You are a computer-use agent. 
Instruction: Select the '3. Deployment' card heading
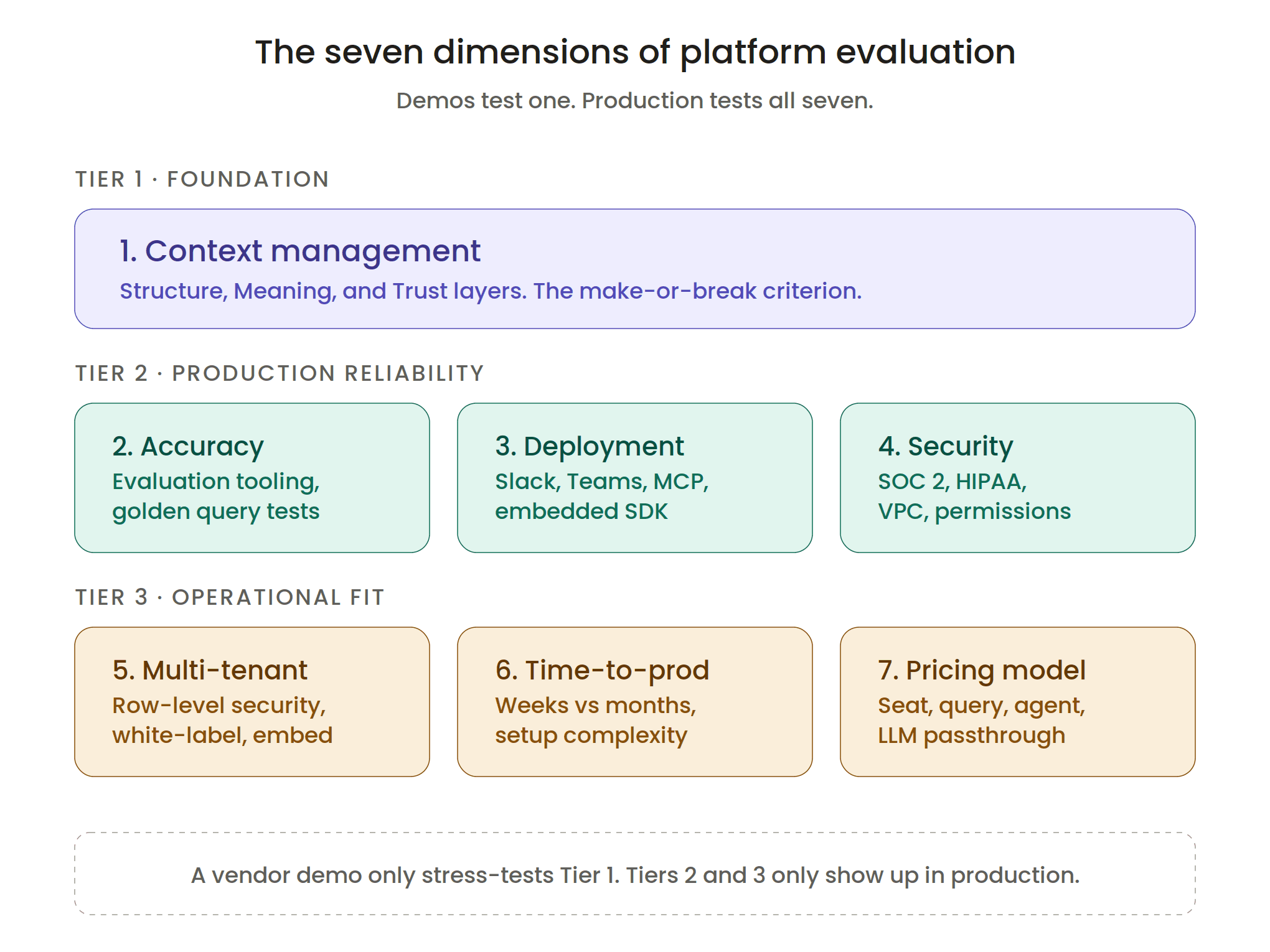click(590, 447)
